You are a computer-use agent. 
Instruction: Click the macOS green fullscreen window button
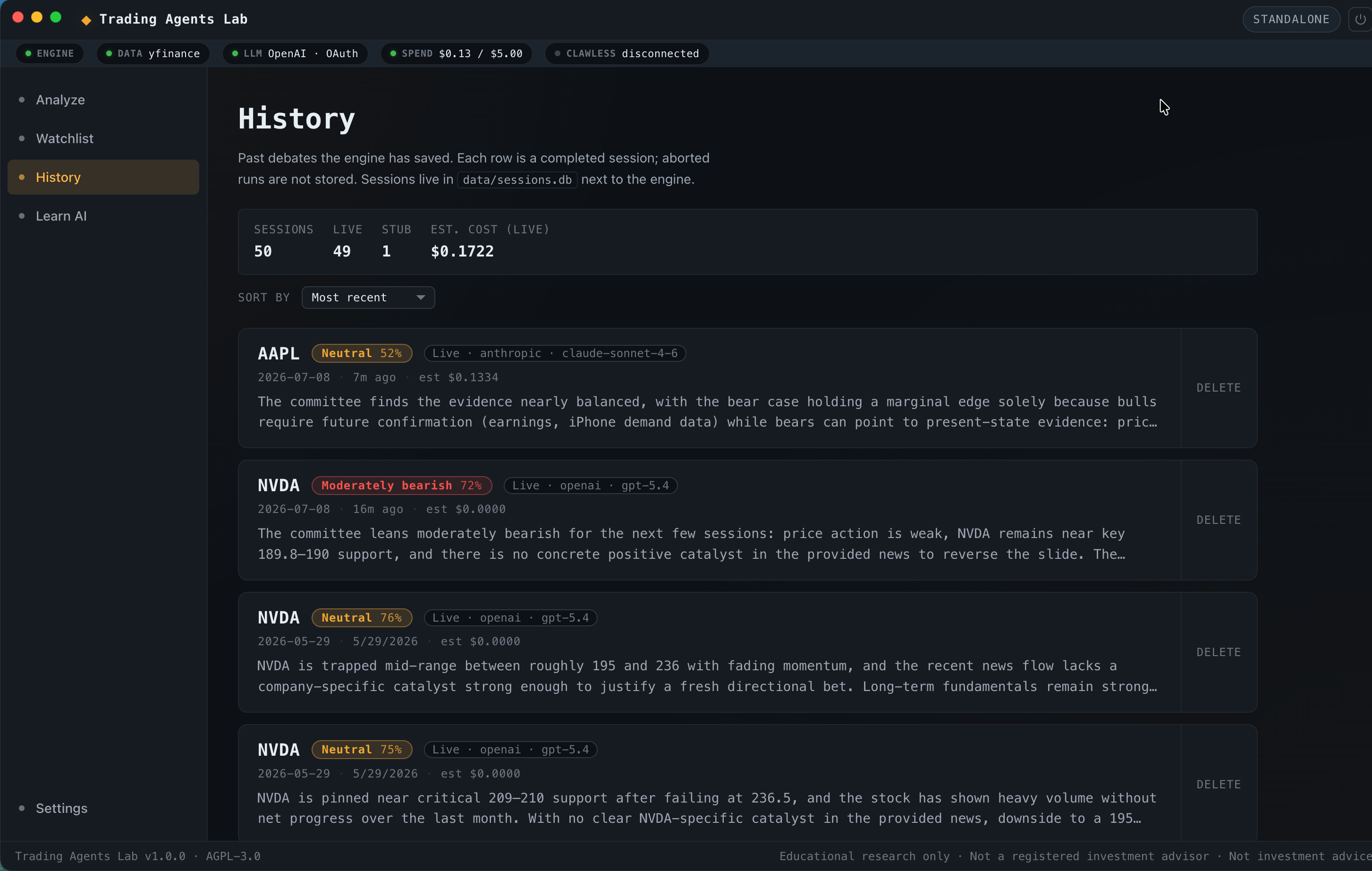[x=56, y=17]
